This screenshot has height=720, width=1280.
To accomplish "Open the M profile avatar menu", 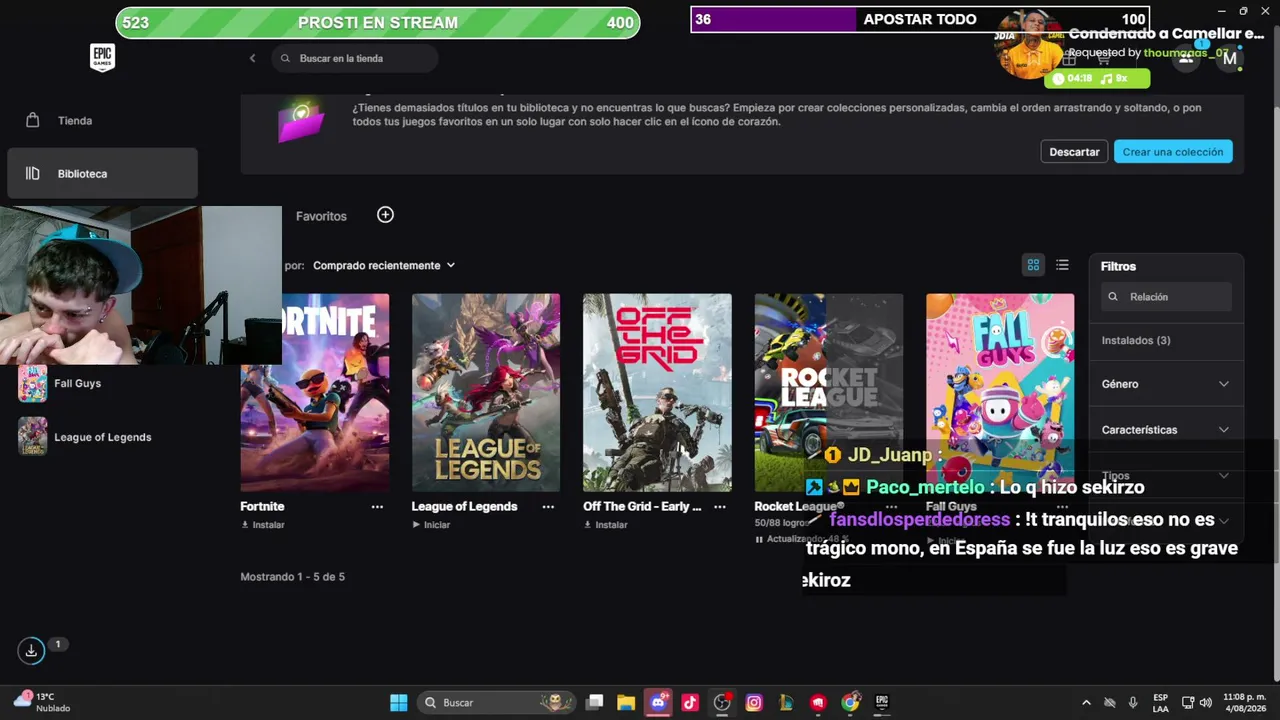I will [x=1230, y=58].
